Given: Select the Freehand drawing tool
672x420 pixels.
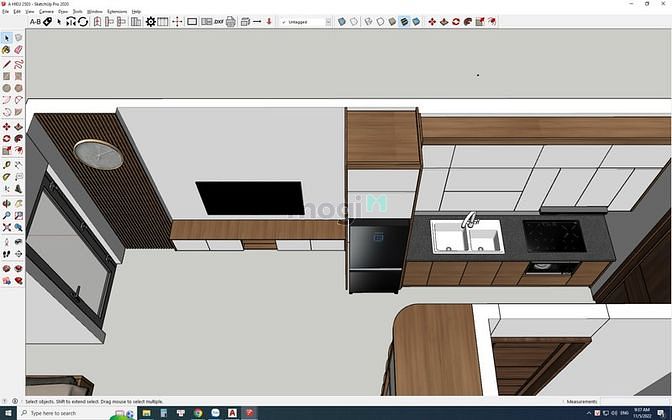Looking at the screenshot, I should (x=18, y=65).
